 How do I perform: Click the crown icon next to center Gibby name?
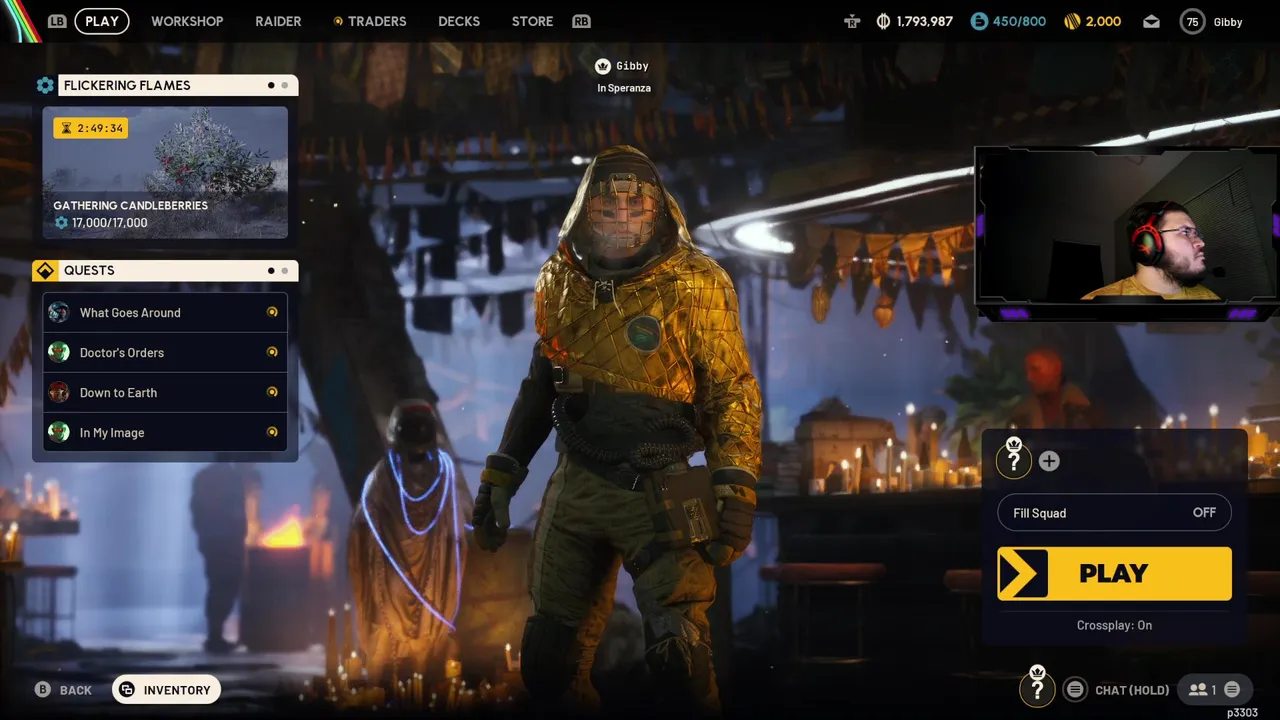pos(603,66)
